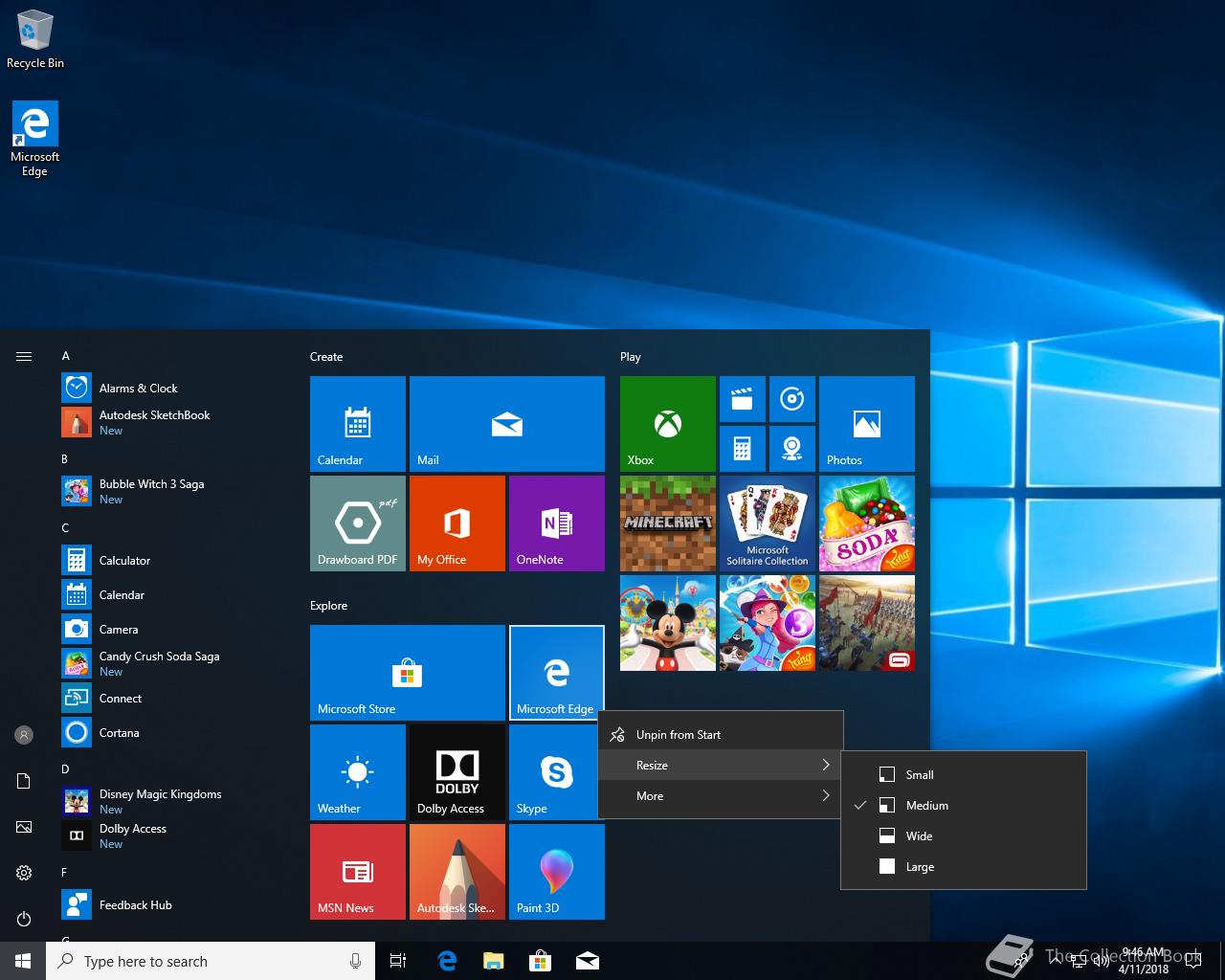The height and width of the screenshot is (980, 1225).
Task: Click the Play group title
Action: coord(631,356)
